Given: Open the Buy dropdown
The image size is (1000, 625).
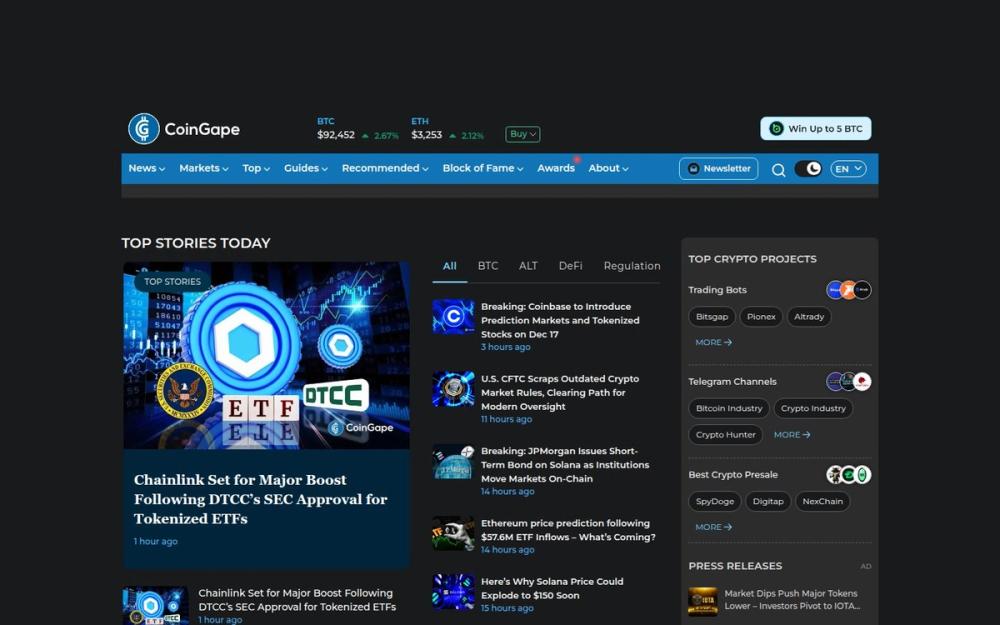Looking at the screenshot, I should tap(522, 134).
